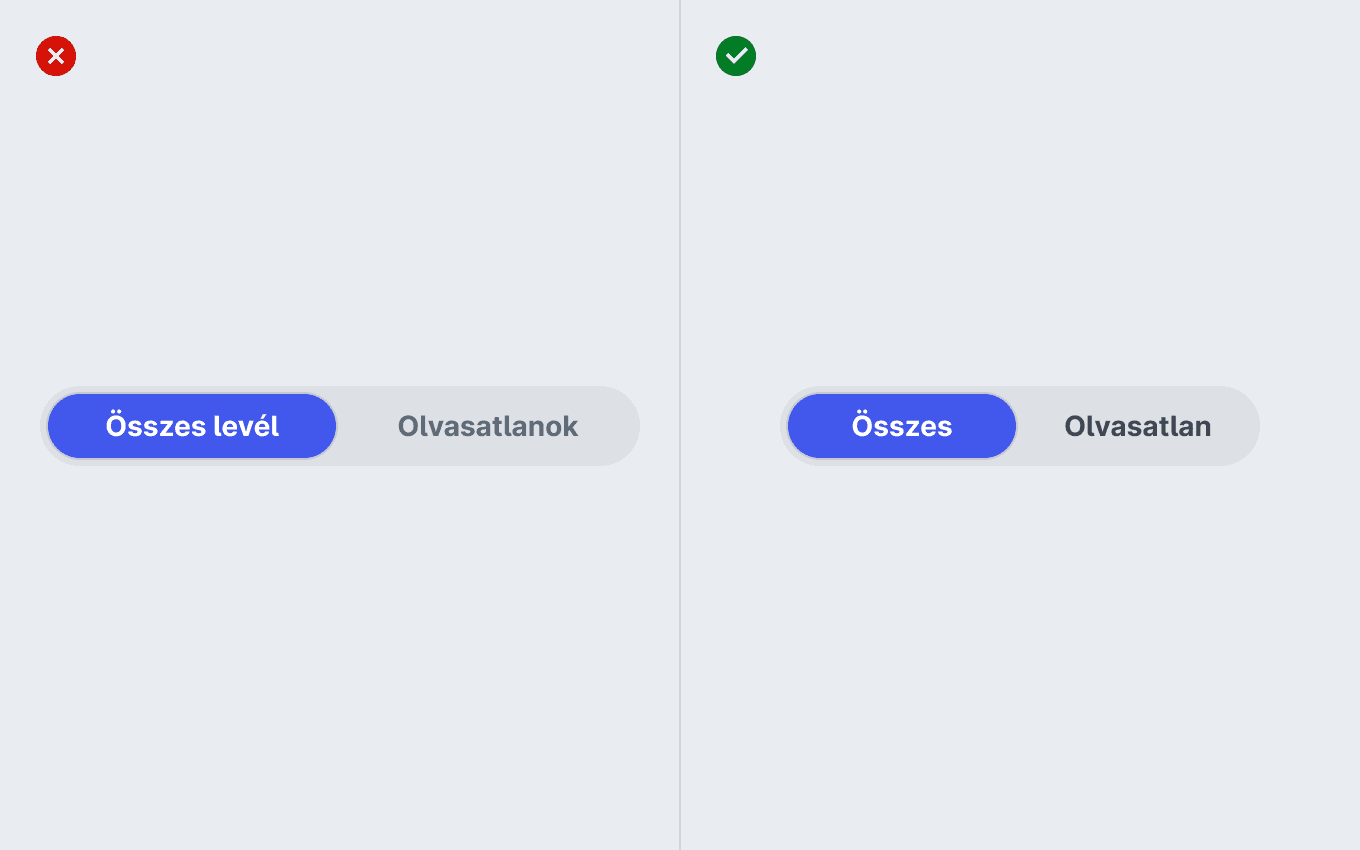The image size is (1360, 850).
Task: Switch to the "Olvasatlanok" segment
Action: (x=488, y=426)
